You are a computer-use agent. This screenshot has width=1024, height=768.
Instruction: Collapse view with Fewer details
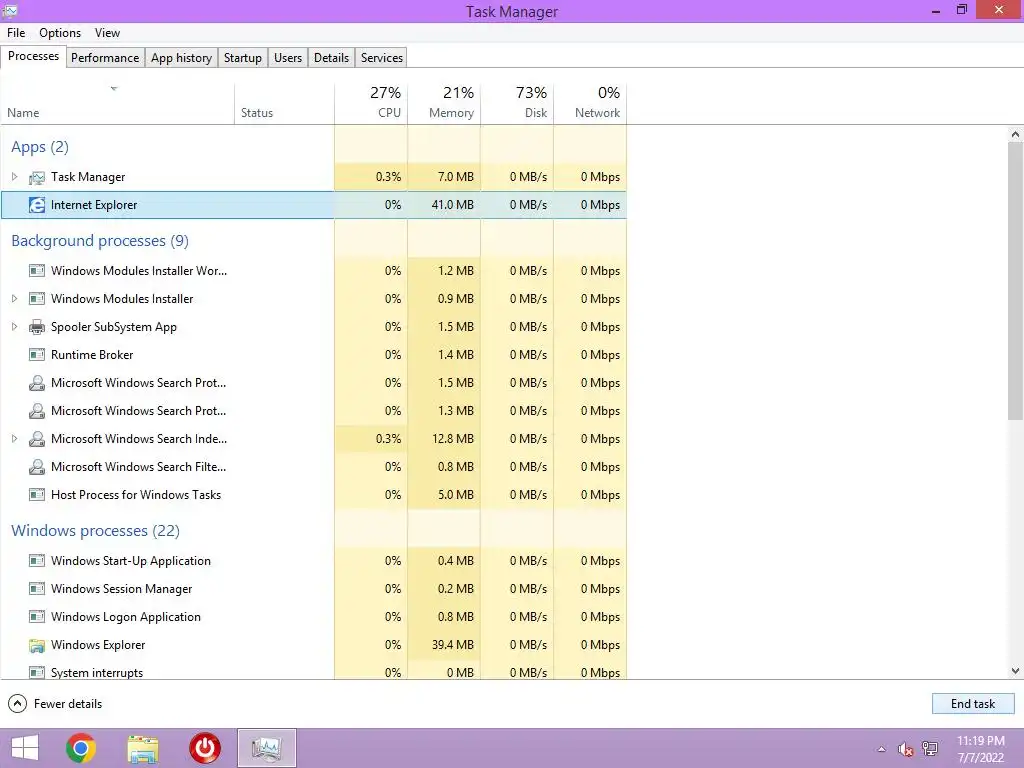click(x=55, y=703)
